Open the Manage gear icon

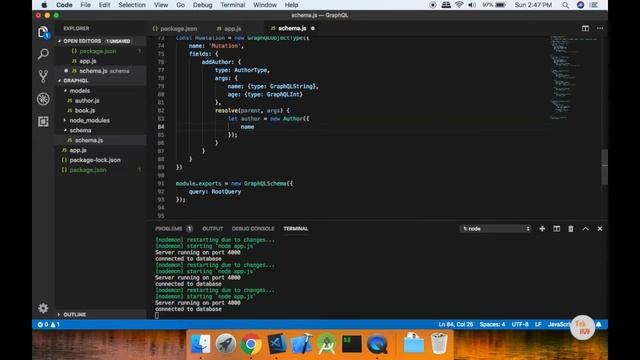pyautogui.click(x=43, y=308)
